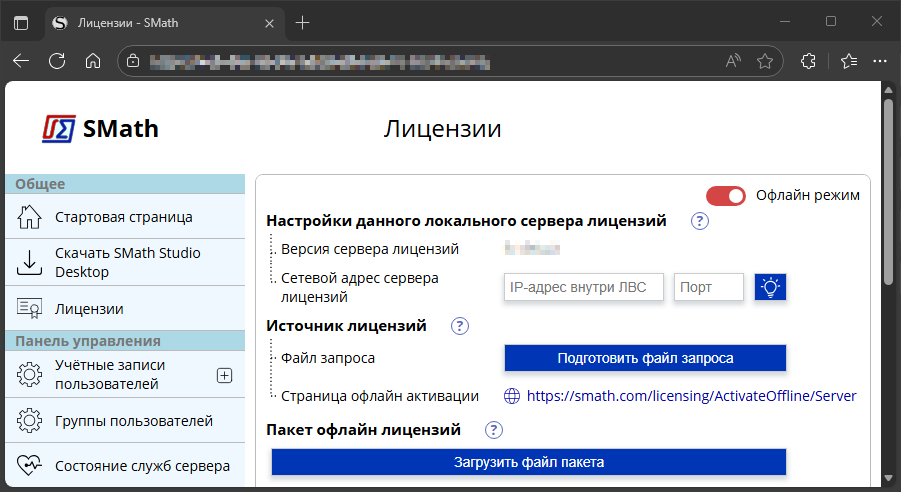Viewport: 901px width, 492px height.
Task: Click the Общее section header
Action: point(125,184)
